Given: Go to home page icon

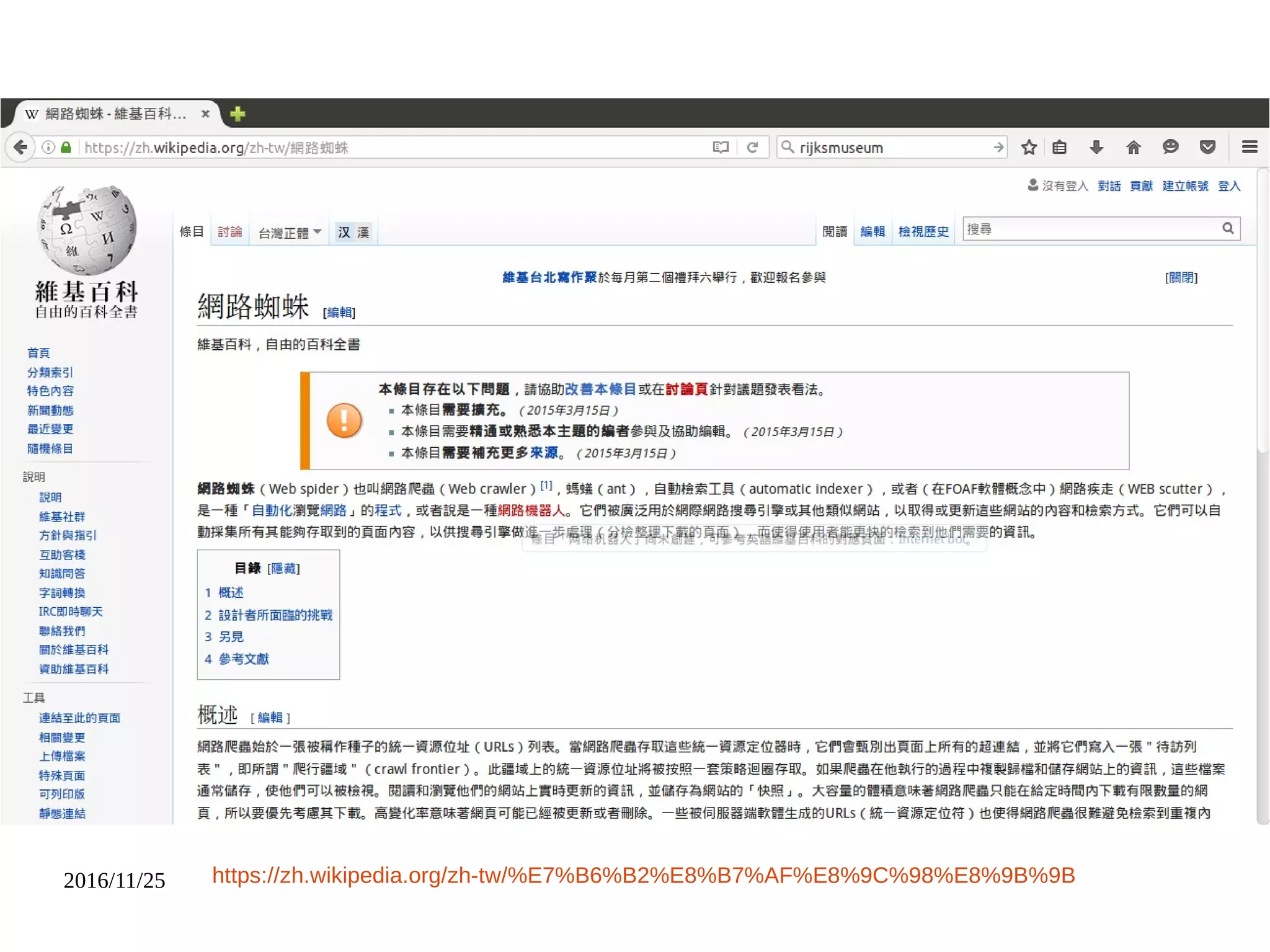Looking at the screenshot, I should [1133, 148].
